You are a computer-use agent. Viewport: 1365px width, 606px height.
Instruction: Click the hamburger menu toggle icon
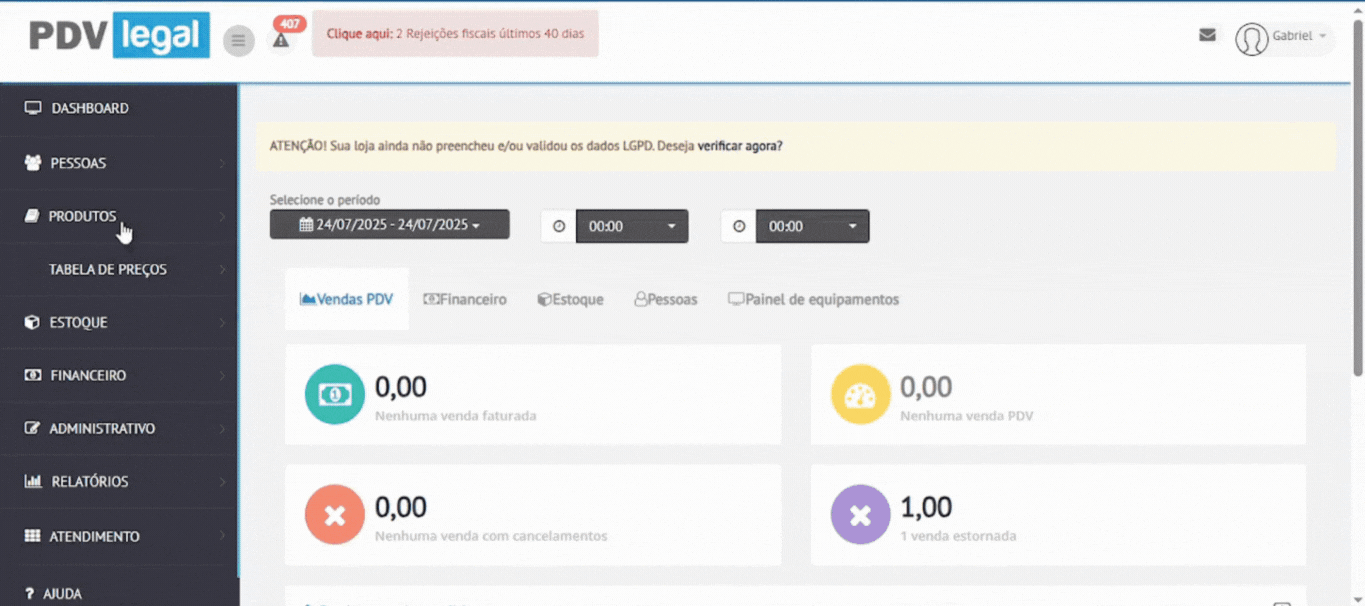238,41
